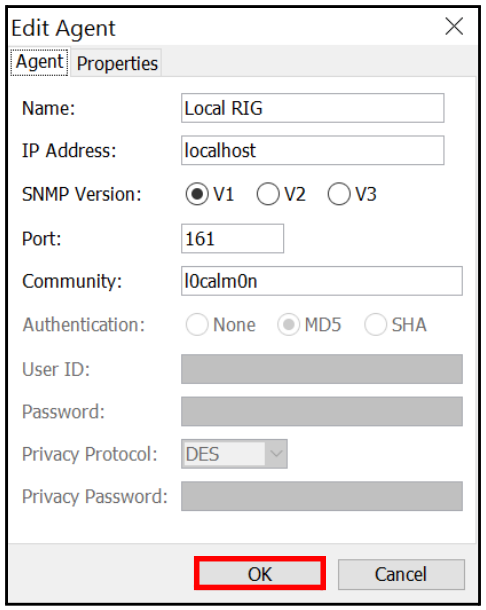Focus the IP Address field with localhost
The width and height of the screenshot is (486, 610).
312,151
